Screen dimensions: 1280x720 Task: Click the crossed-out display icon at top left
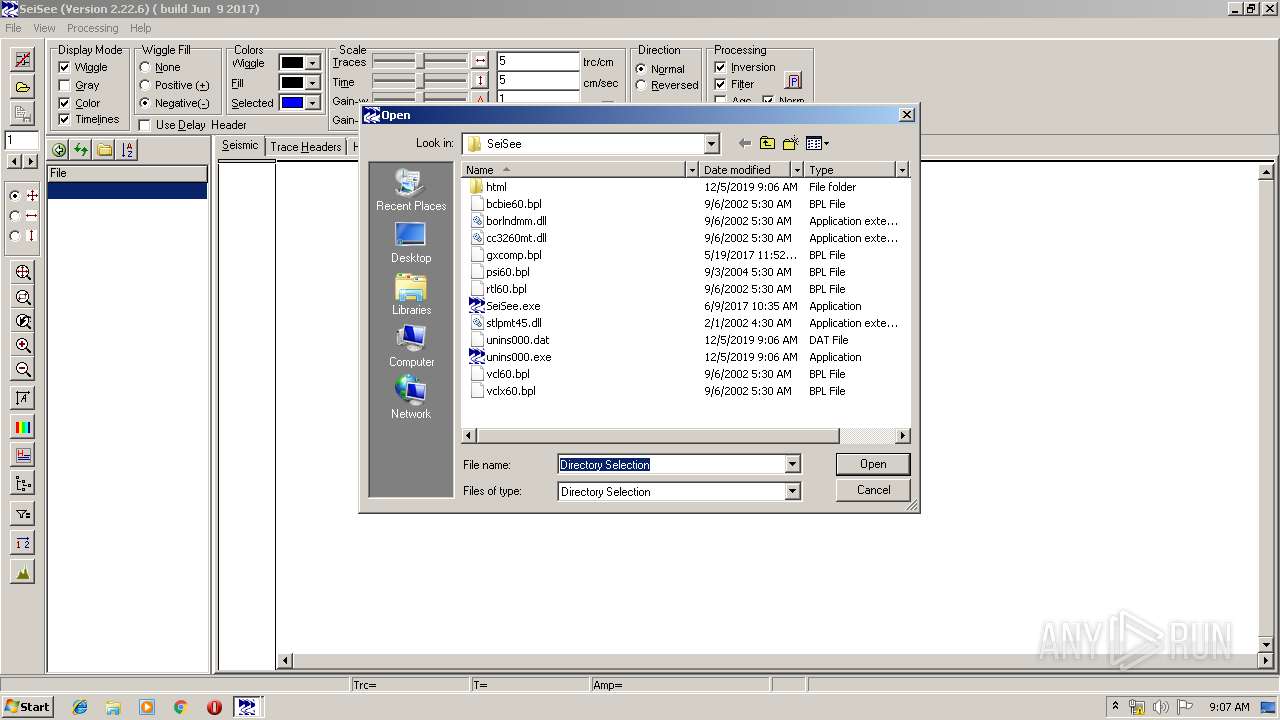[22, 60]
